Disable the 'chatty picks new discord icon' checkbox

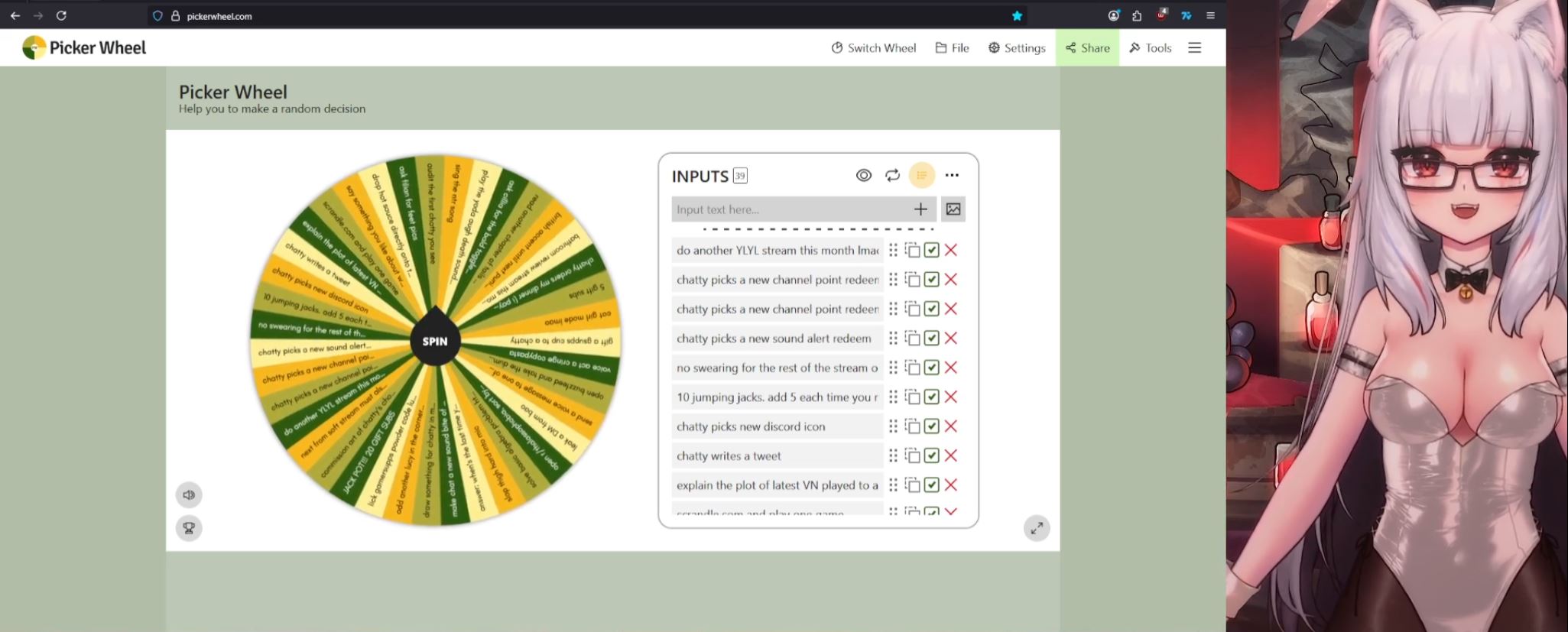click(931, 426)
